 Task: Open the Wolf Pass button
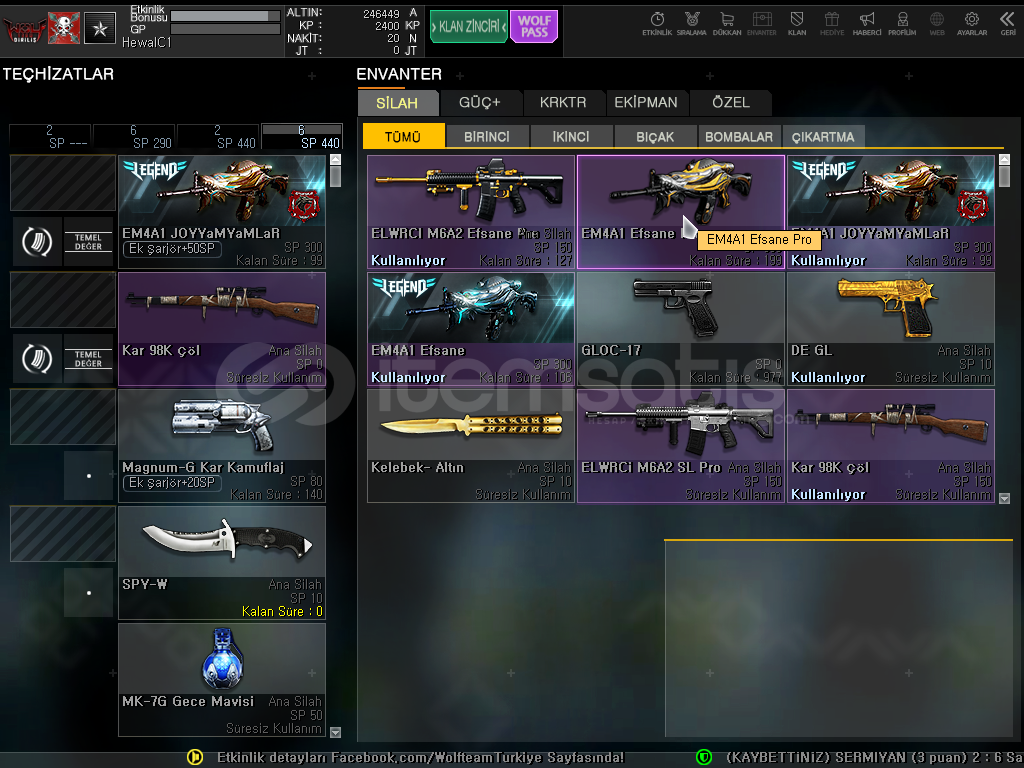coord(534,27)
